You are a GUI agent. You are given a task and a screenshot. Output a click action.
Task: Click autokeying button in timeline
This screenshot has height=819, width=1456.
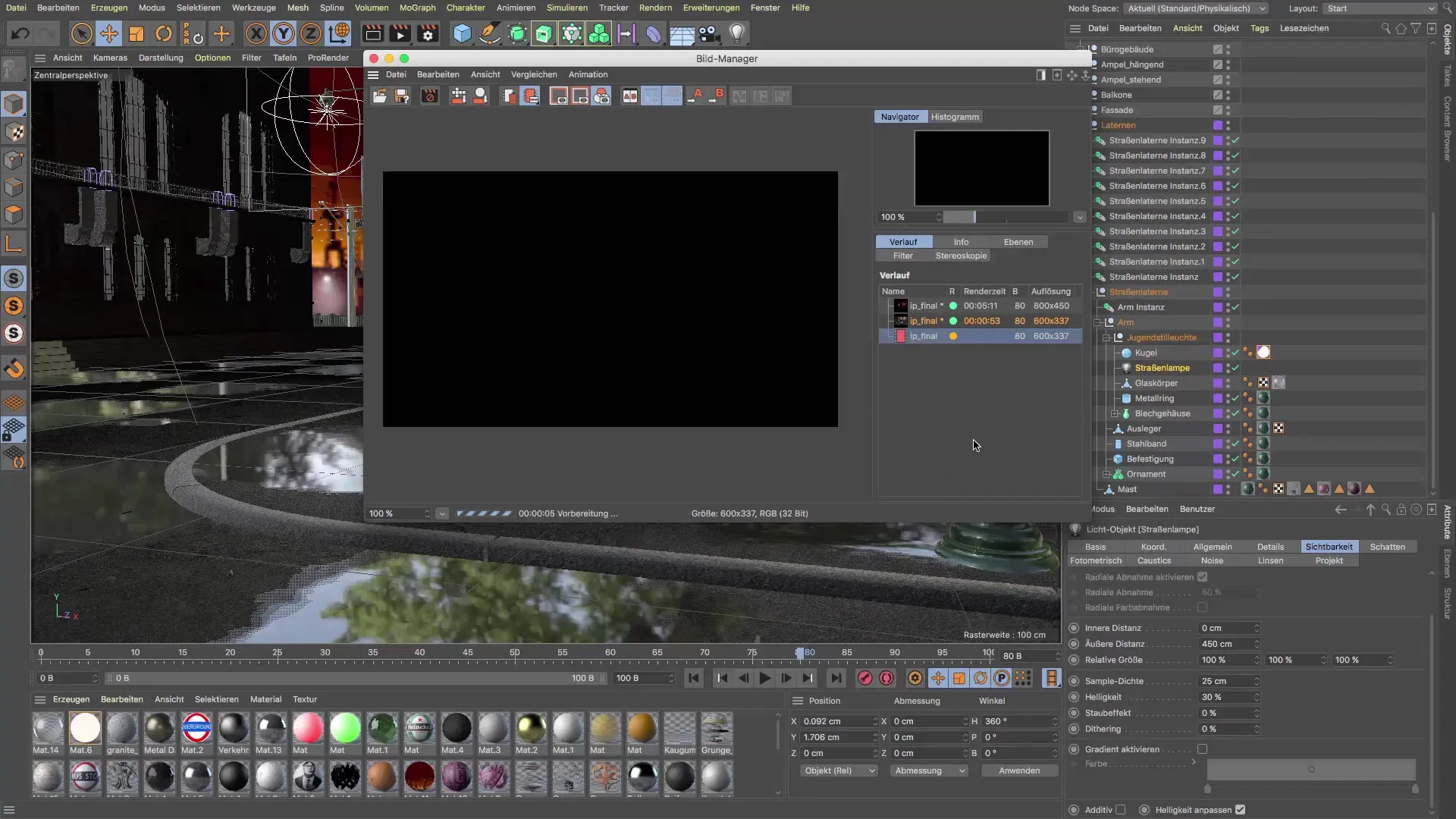click(886, 678)
